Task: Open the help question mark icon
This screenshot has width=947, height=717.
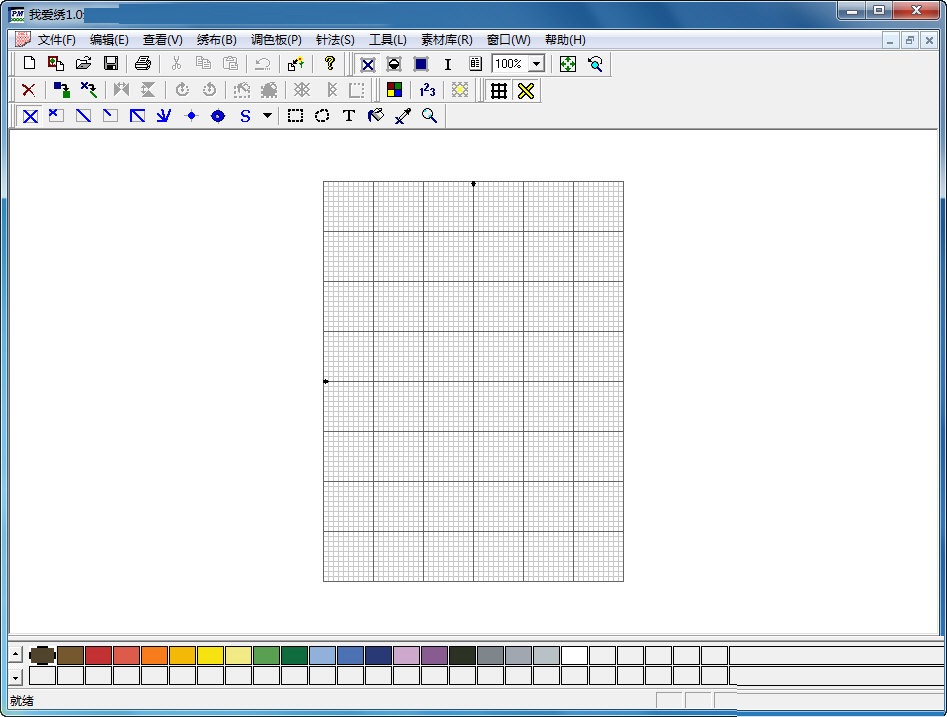Action: tap(329, 64)
